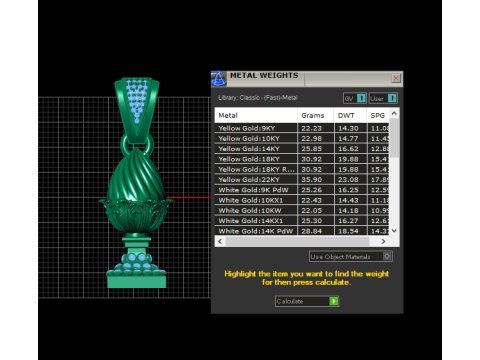The image size is (480, 360).
Task: Select the Yellow Gold:14KY row
Action: click(302, 149)
